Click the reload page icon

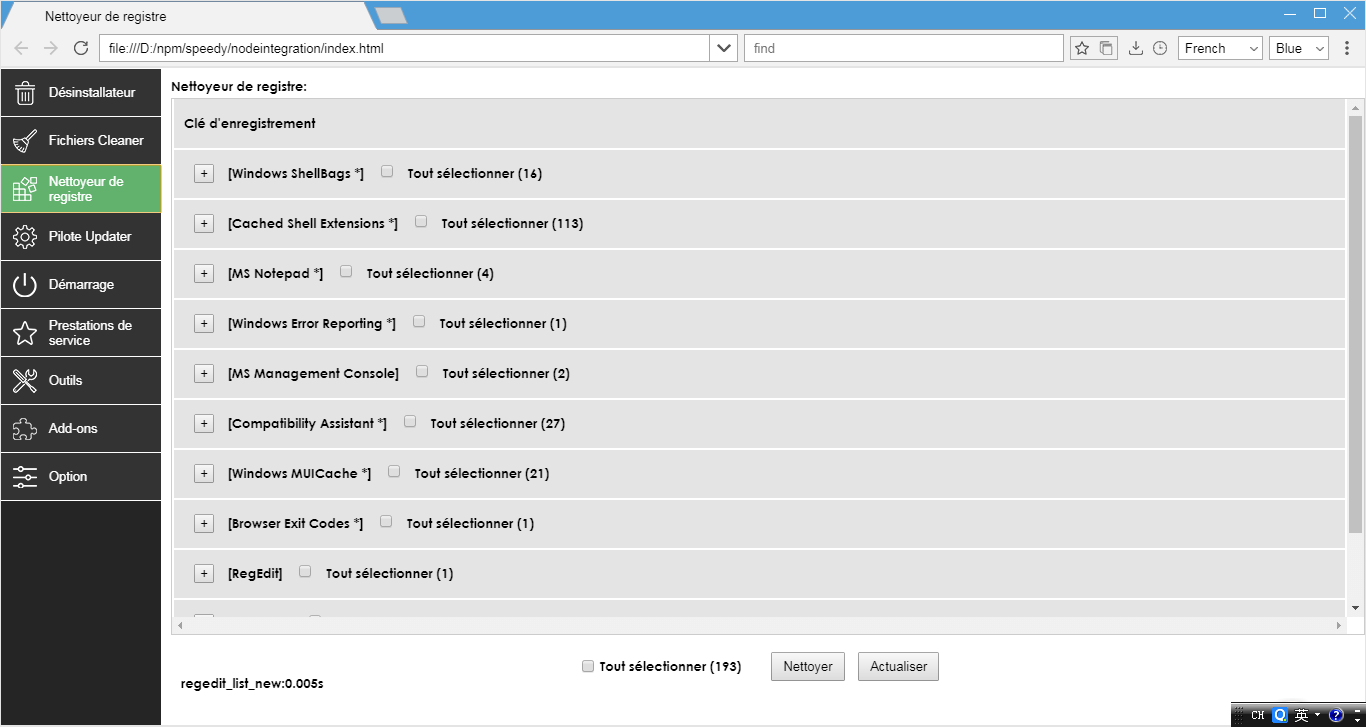point(81,48)
